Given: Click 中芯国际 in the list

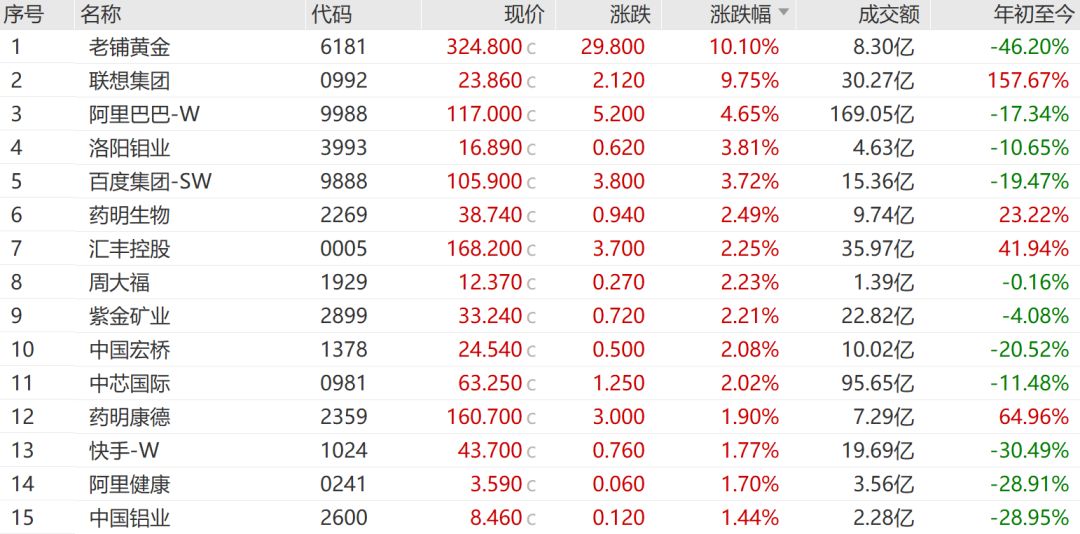Looking at the screenshot, I should pyautogui.click(x=129, y=384).
